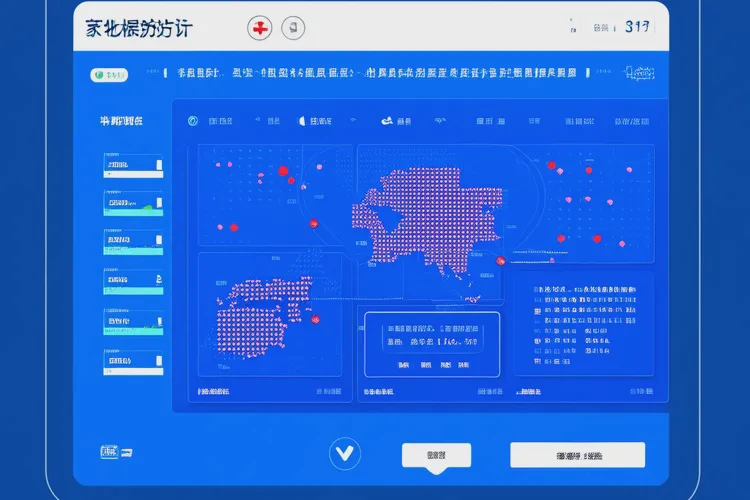This screenshot has height=500, width=750.
Task: Toggle the green pill switch in banner
Action: pos(110,74)
